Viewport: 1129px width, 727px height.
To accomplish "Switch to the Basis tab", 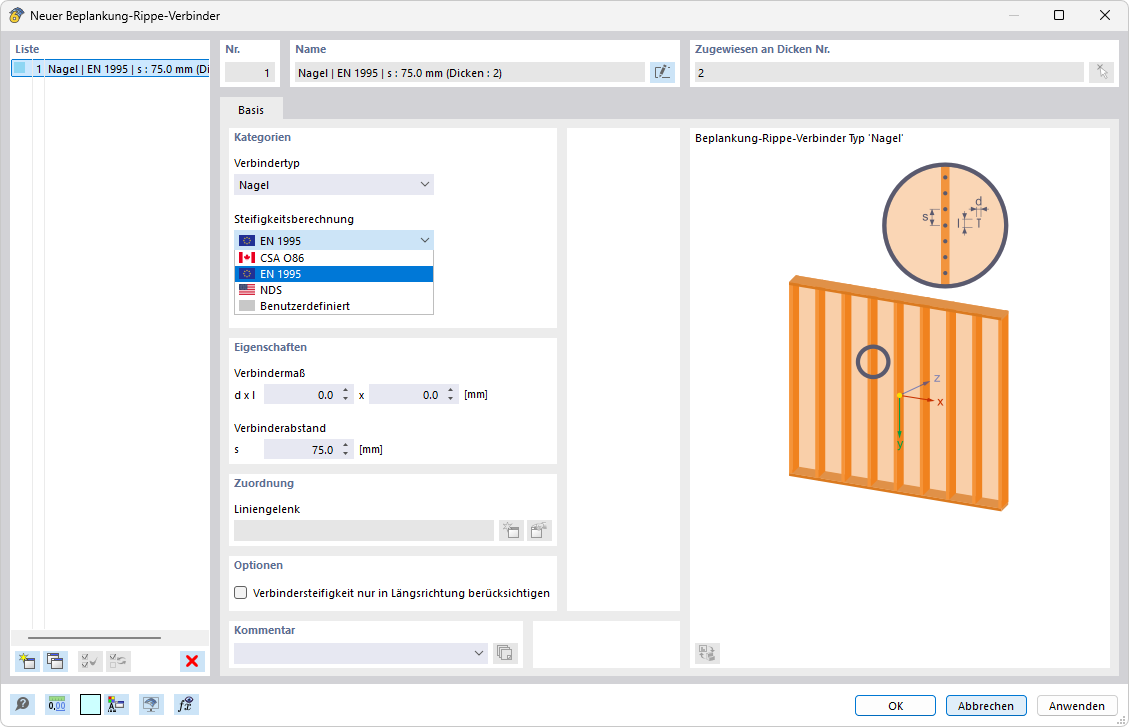I will click(x=251, y=110).
